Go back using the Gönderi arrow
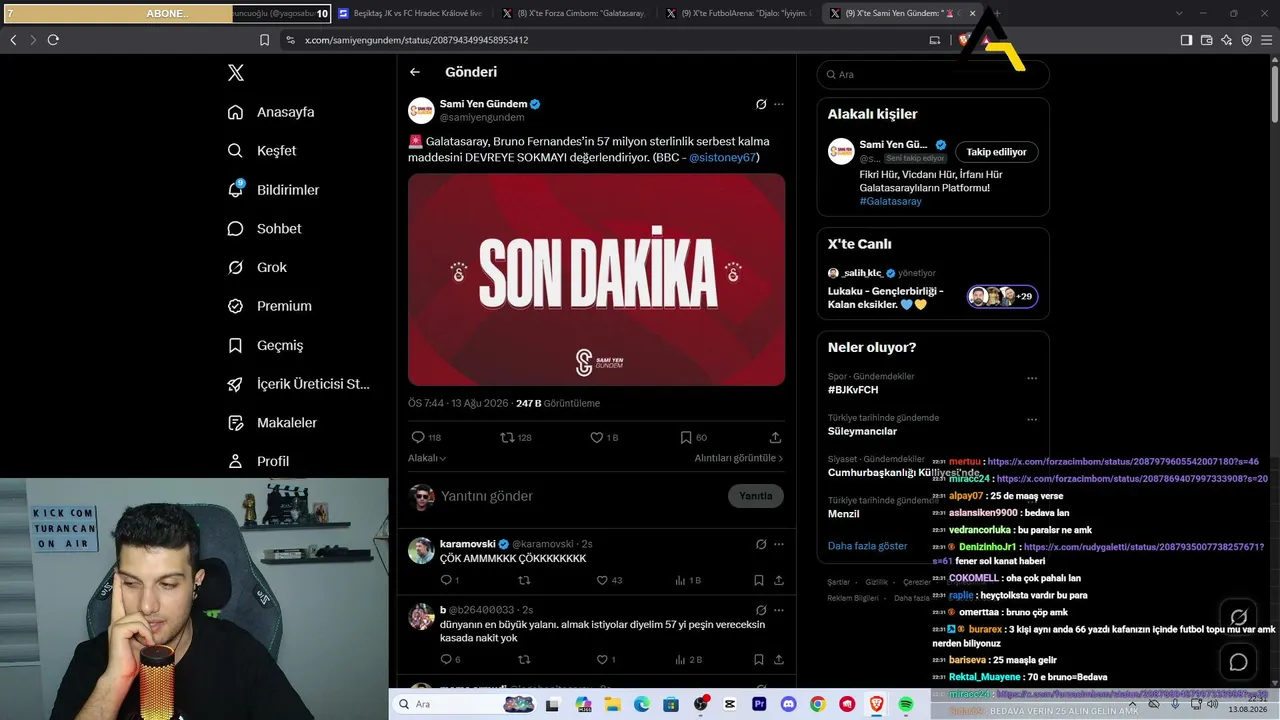This screenshot has width=1280, height=720. point(415,72)
